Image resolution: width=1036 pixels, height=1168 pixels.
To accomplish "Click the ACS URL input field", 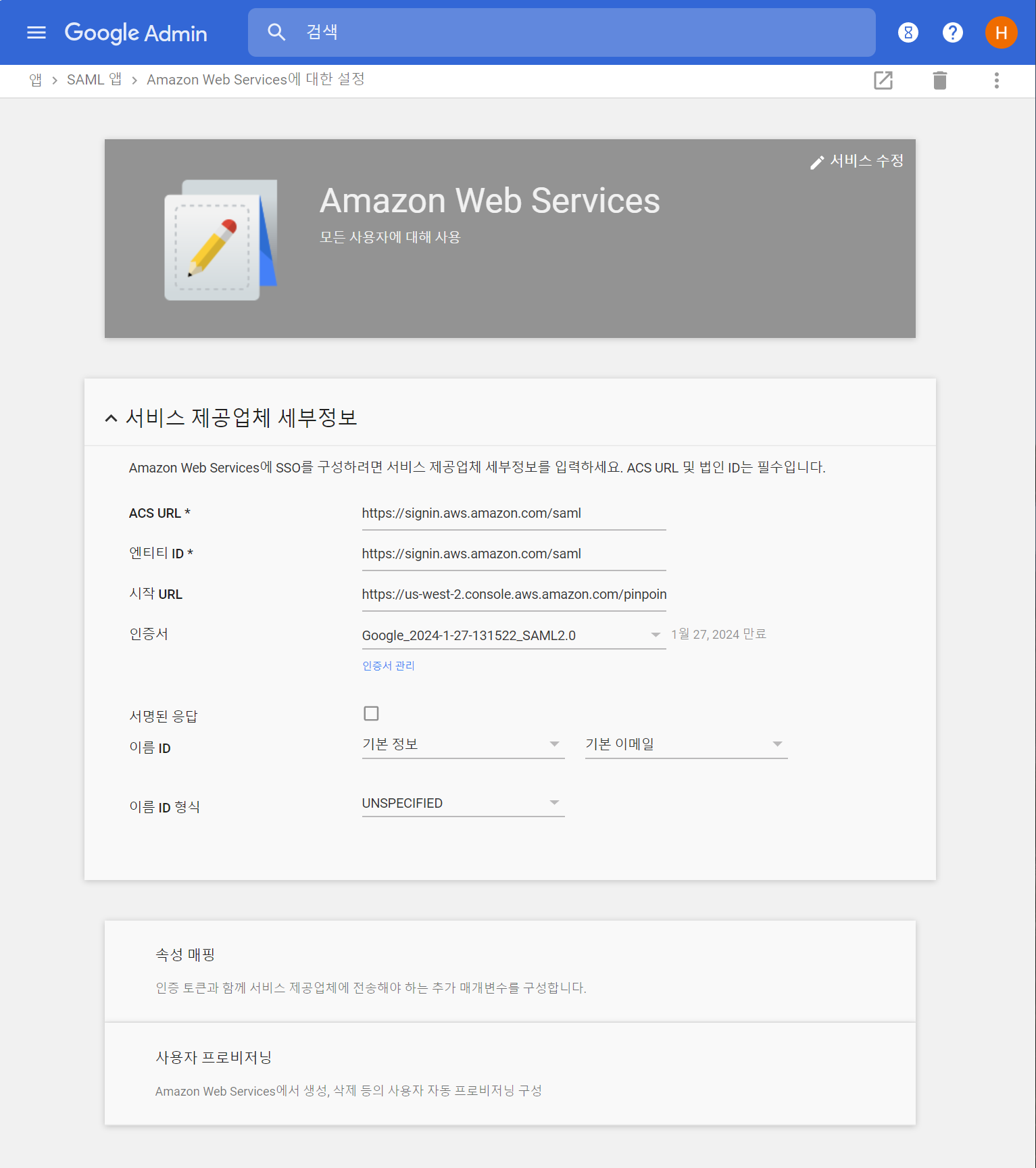I will [514, 514].
